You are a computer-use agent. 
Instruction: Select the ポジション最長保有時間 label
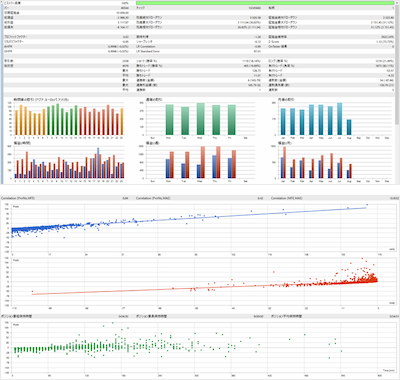point(151,316)
